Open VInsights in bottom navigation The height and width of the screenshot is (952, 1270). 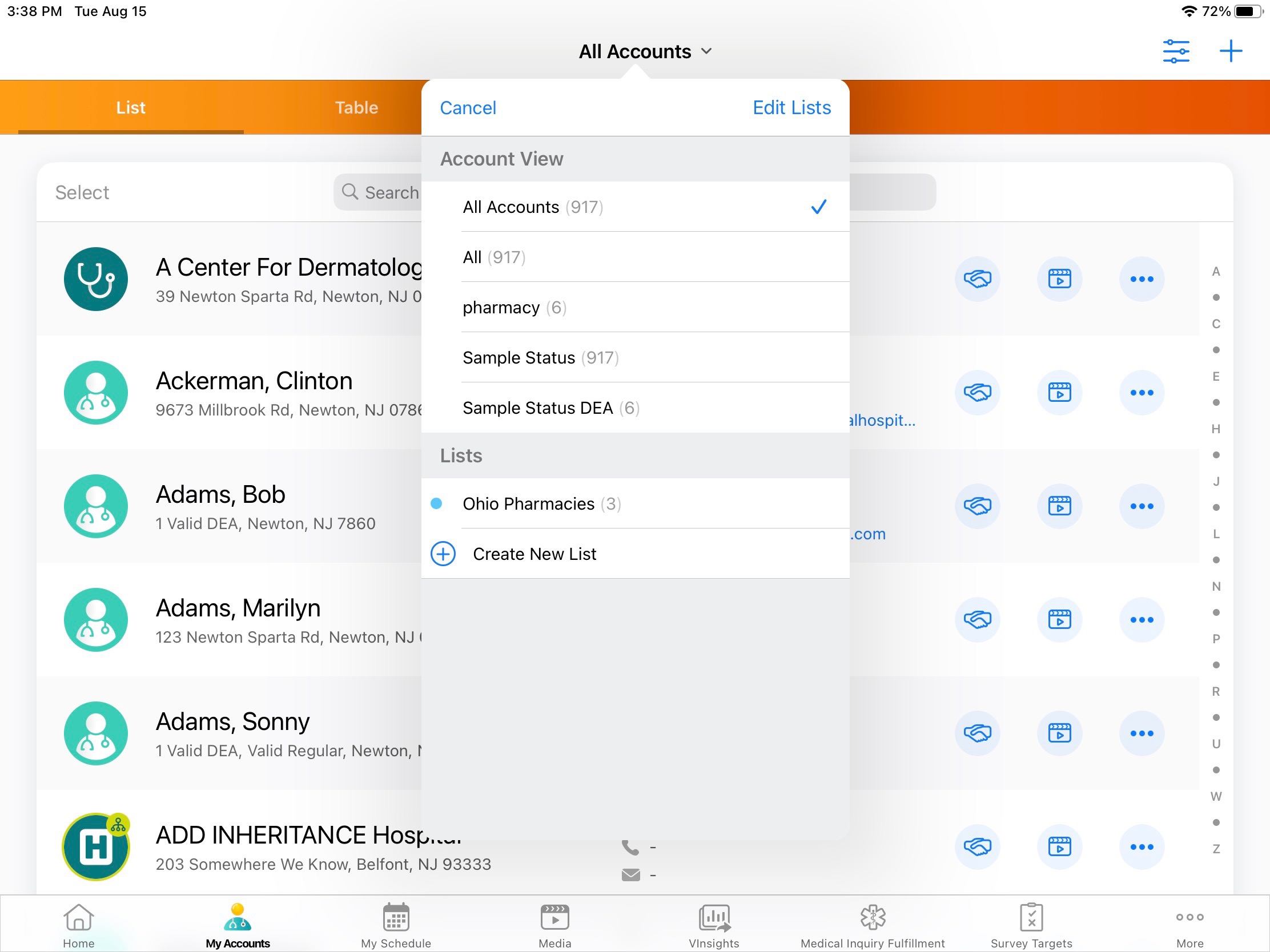click(714, 925)
